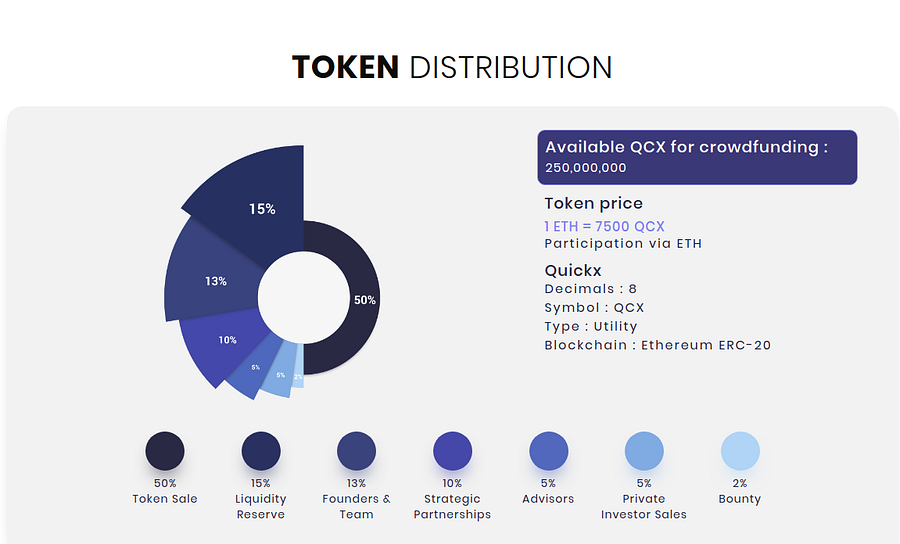The image size is (900, 544).
Task: Select the 5% Private Investor Sales circle
Action: click(x=644, y=451)
